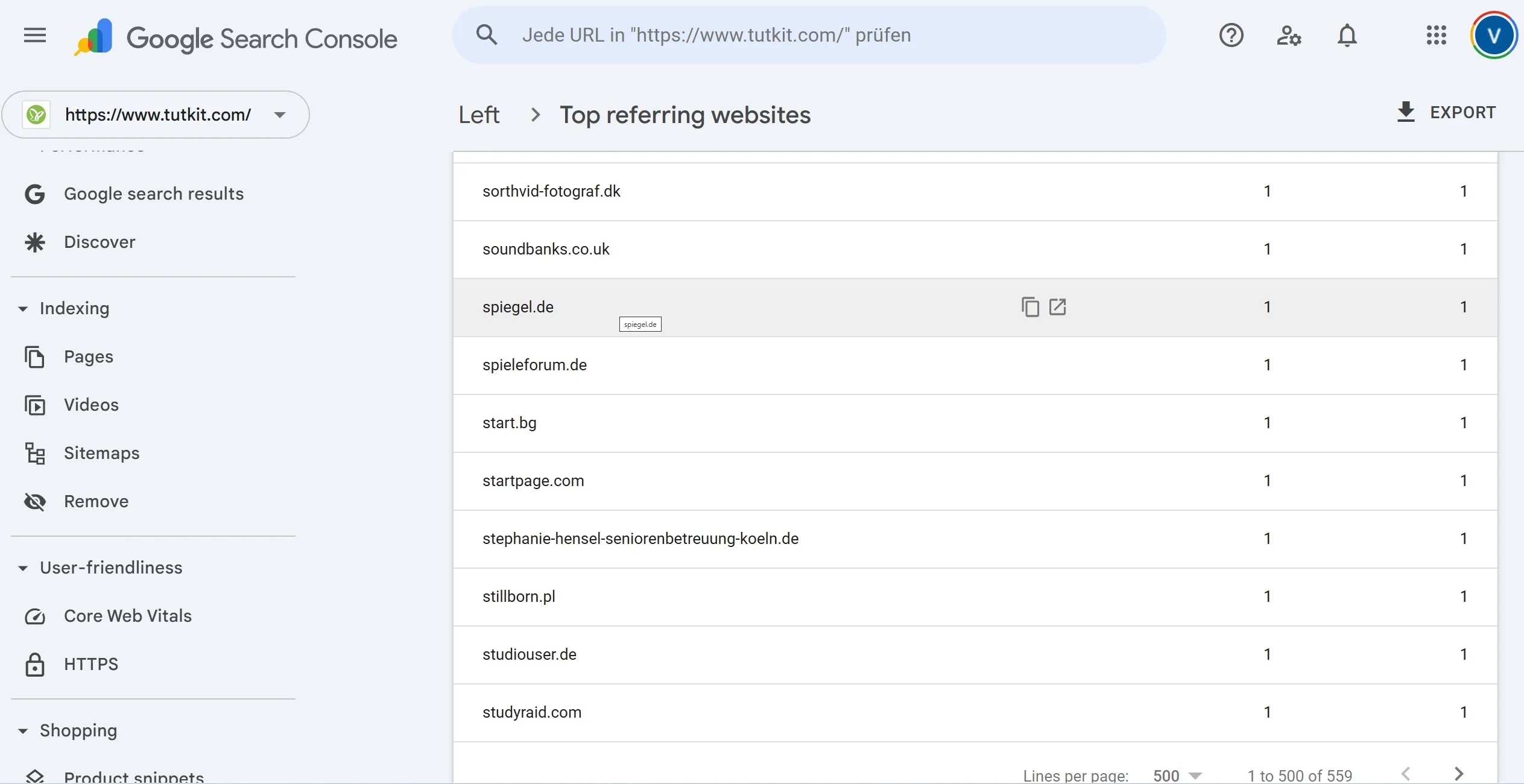Open the lines per page 500 dropdown

1177,775
